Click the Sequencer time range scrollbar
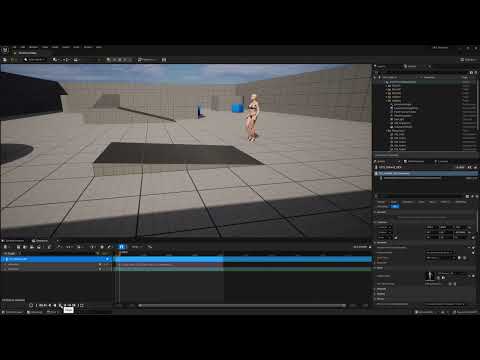This screenshot has height=360, width=480. (x=243, y=305)
